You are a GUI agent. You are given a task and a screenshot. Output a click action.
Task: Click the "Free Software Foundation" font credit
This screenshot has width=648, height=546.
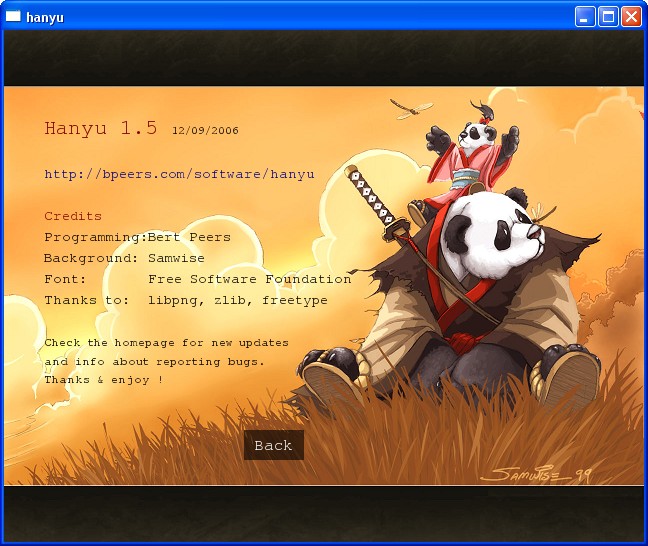click(x=250, y=279)
